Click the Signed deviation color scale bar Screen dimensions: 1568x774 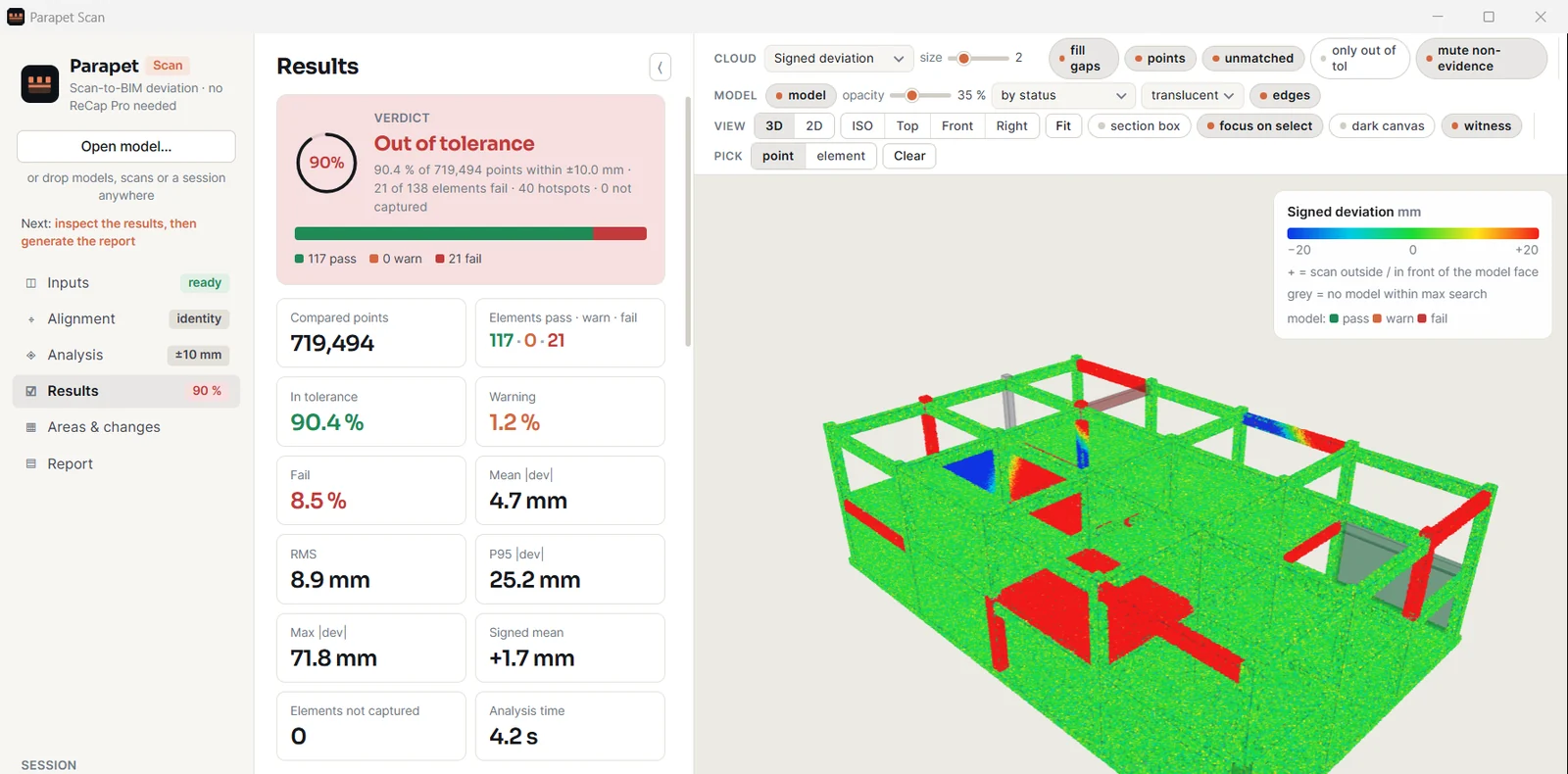coord(1413,234)
